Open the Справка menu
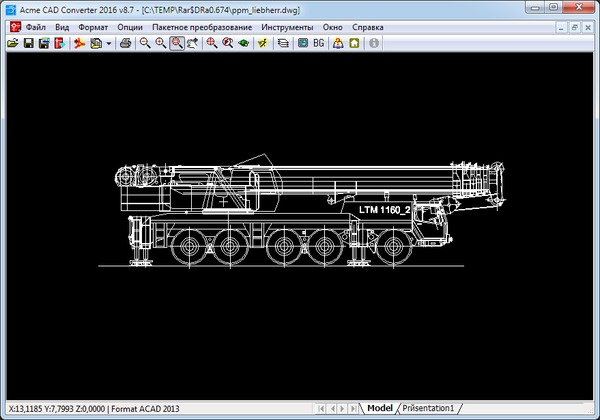This screenshot has width=600, height=420. [368, 27]
